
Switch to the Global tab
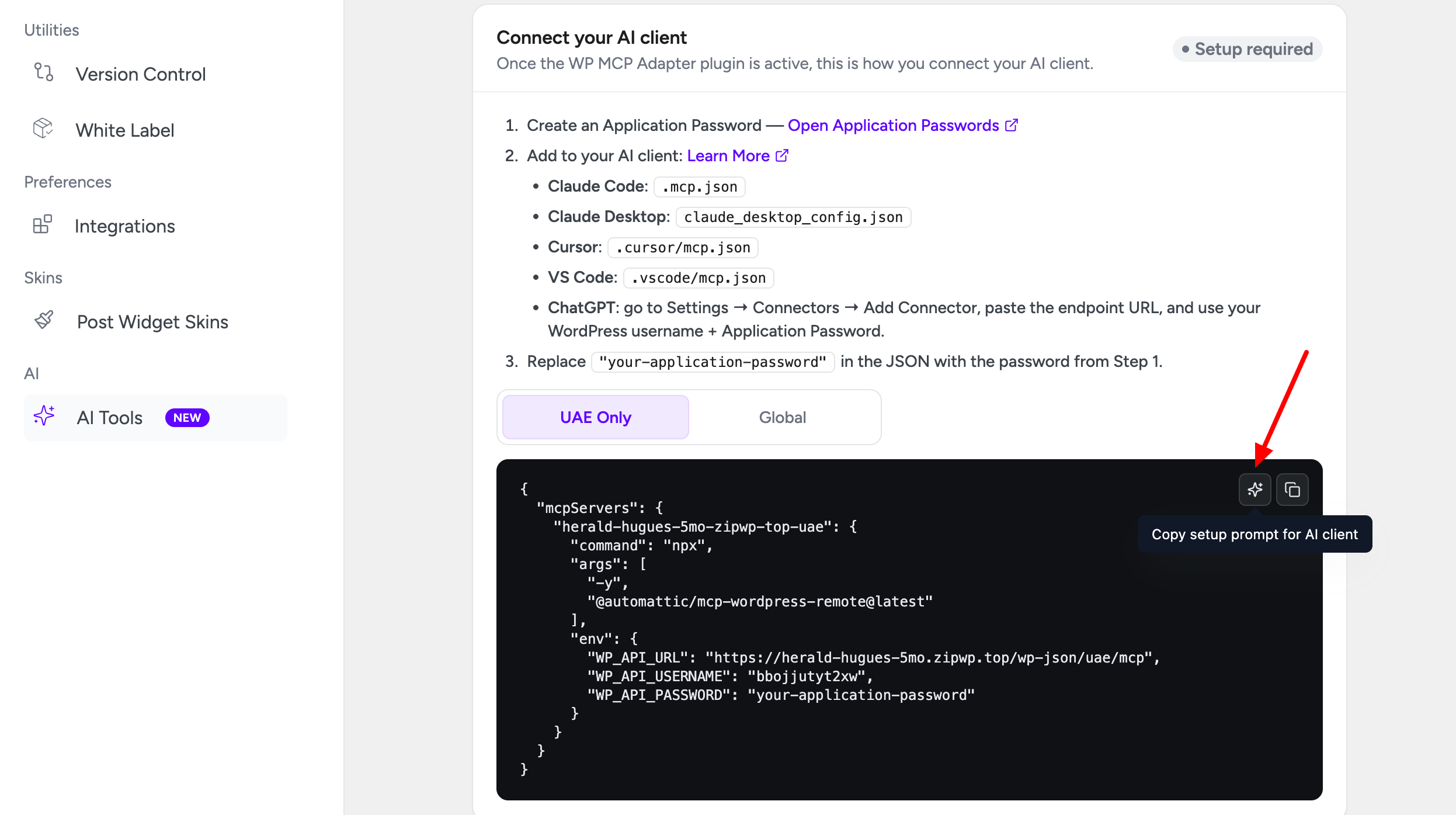point(782,417)
